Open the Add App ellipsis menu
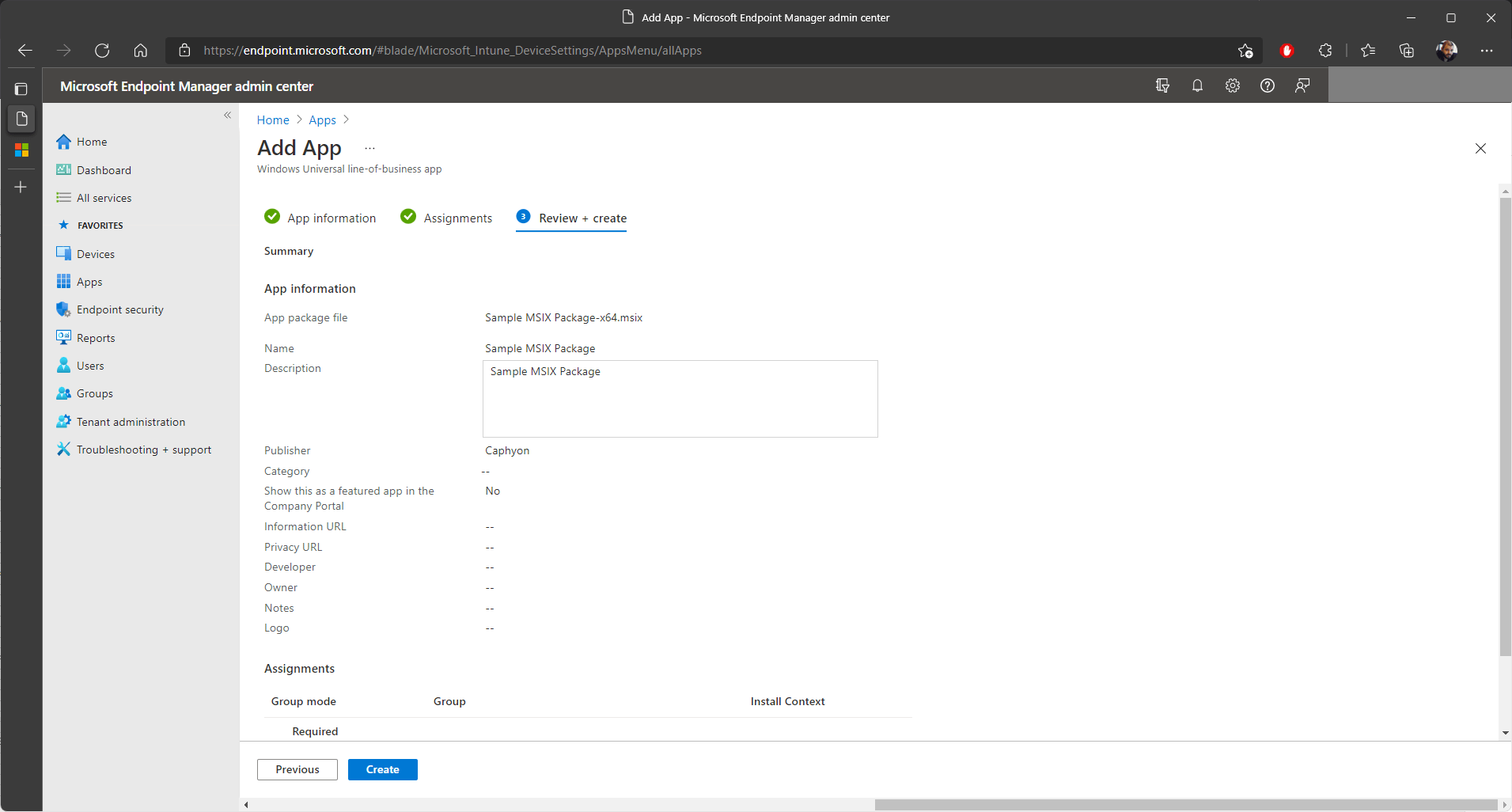Image resolution: width=1512 pixels, height=812 pixels. (x=369, y=148)
